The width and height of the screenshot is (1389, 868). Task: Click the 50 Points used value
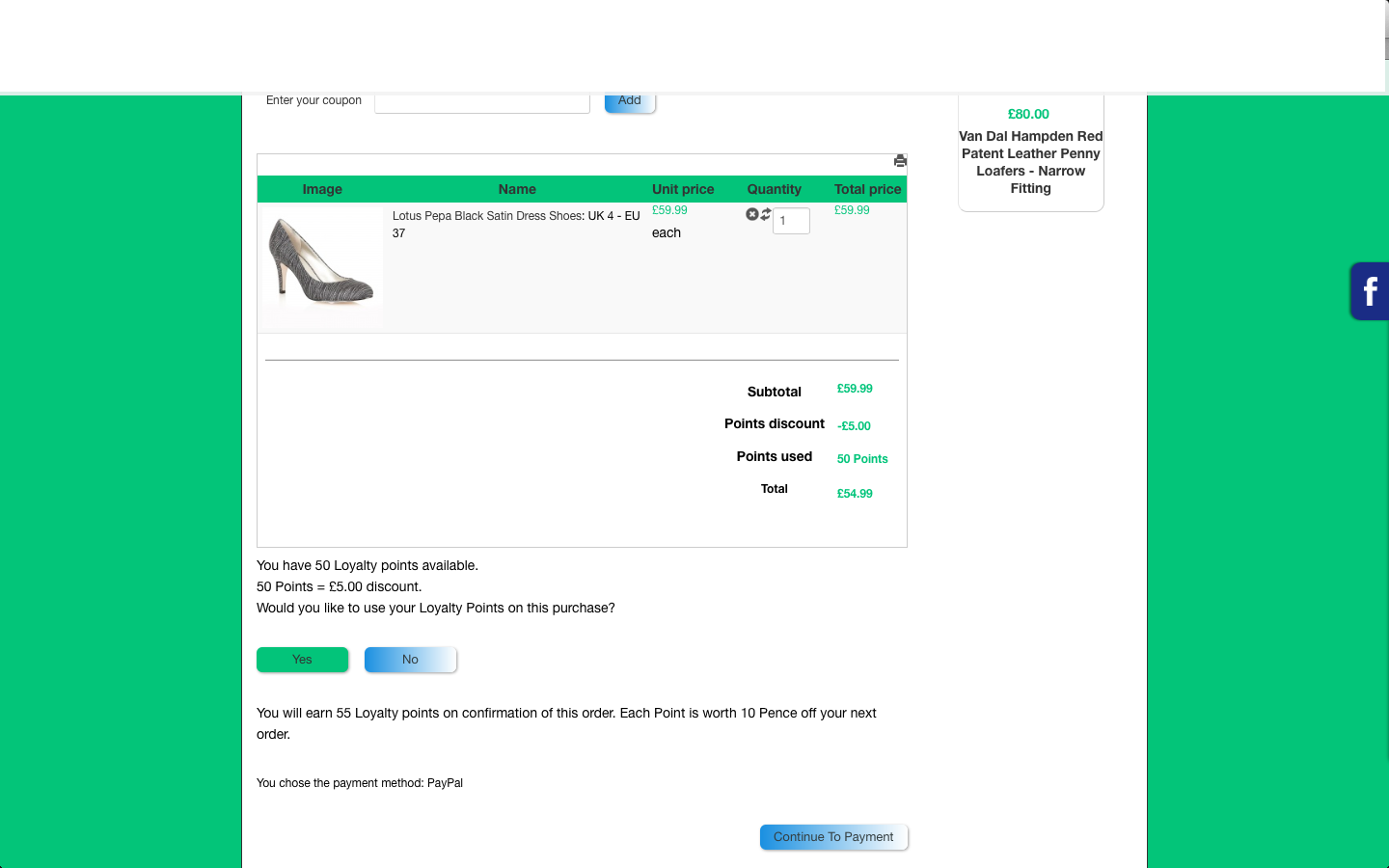(x=862, y=459)
